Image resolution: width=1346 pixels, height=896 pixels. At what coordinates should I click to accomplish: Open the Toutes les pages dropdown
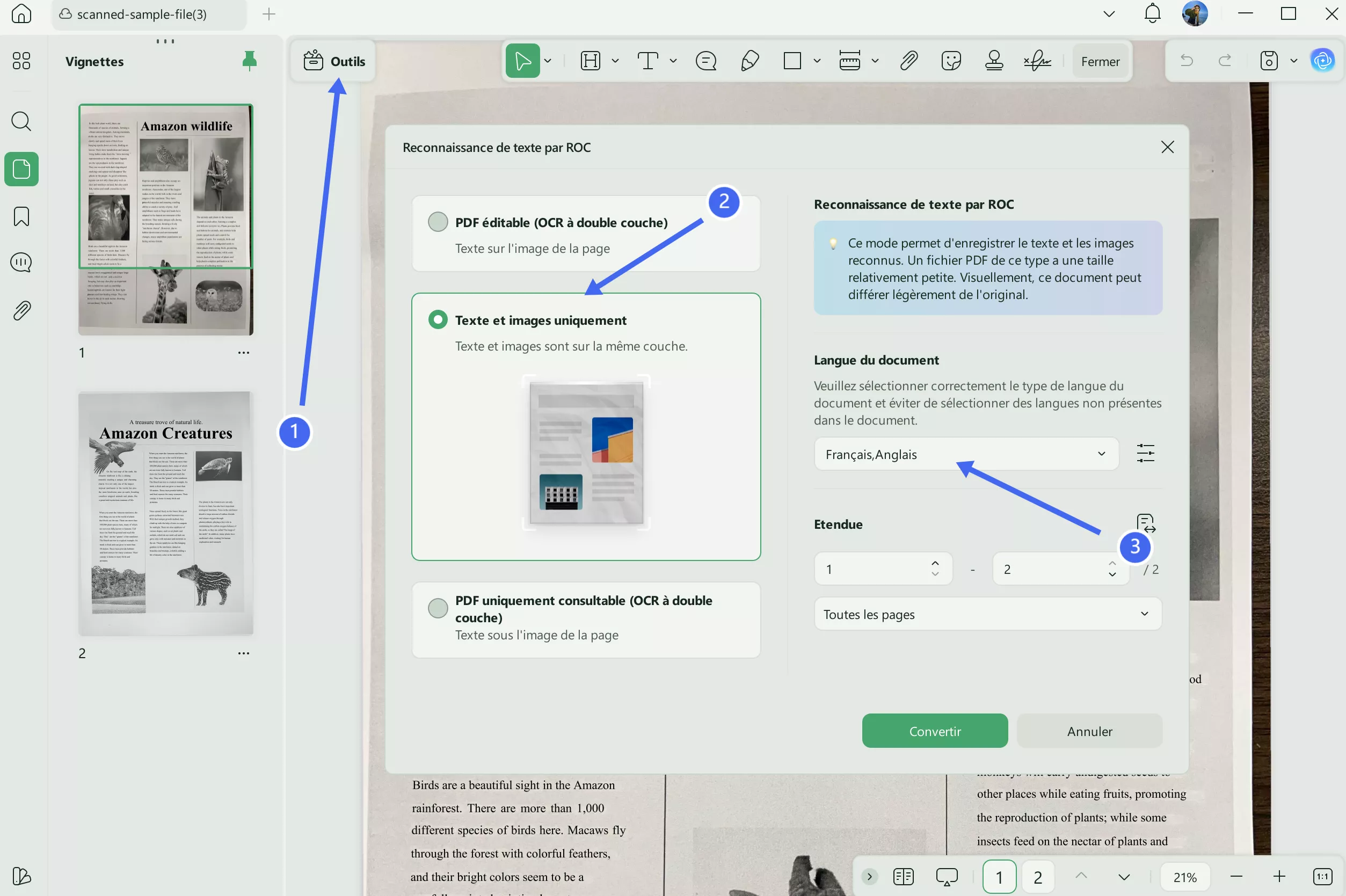coord(987,614)
